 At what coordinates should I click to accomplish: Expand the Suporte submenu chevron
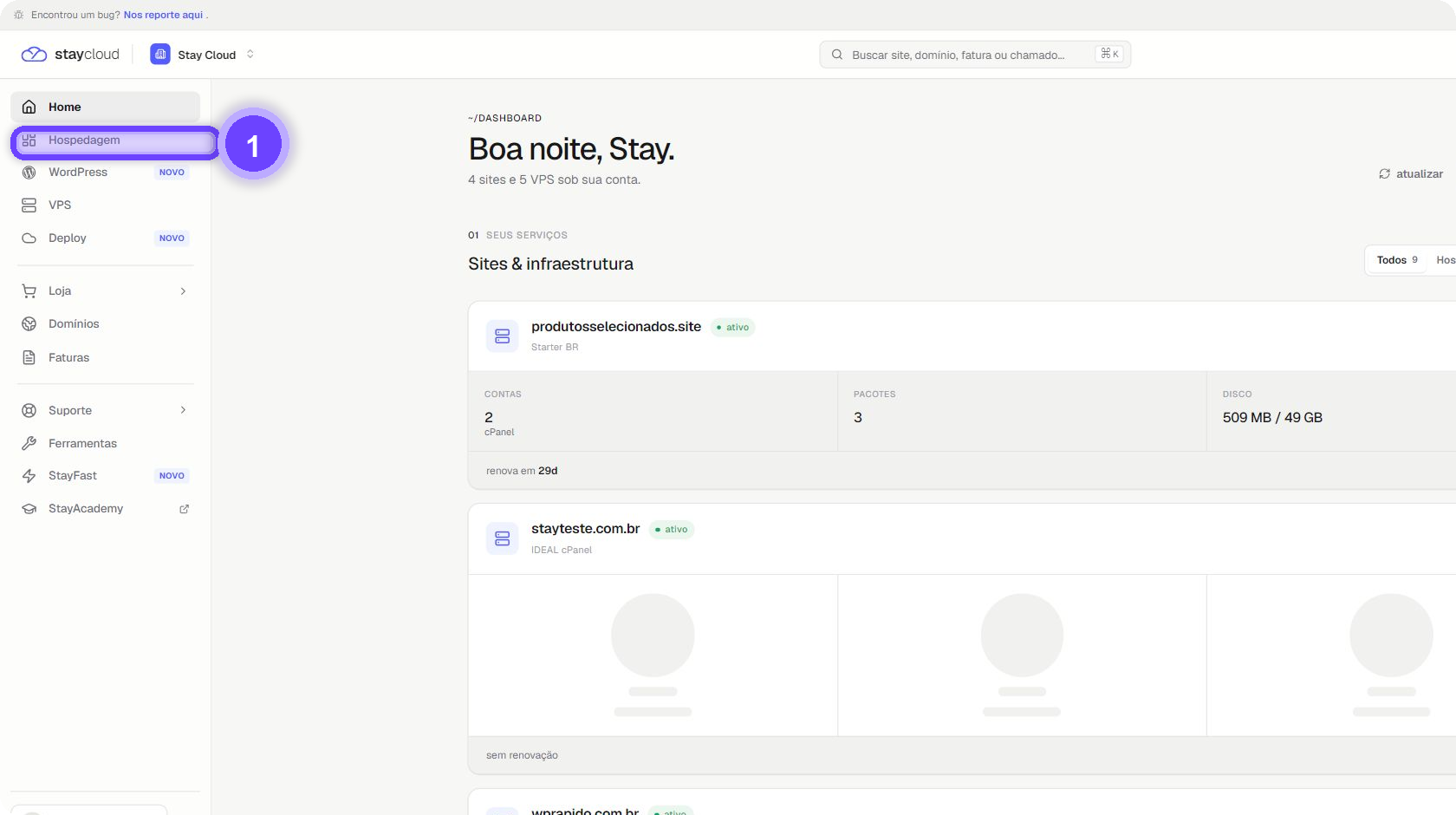(183, 410)
